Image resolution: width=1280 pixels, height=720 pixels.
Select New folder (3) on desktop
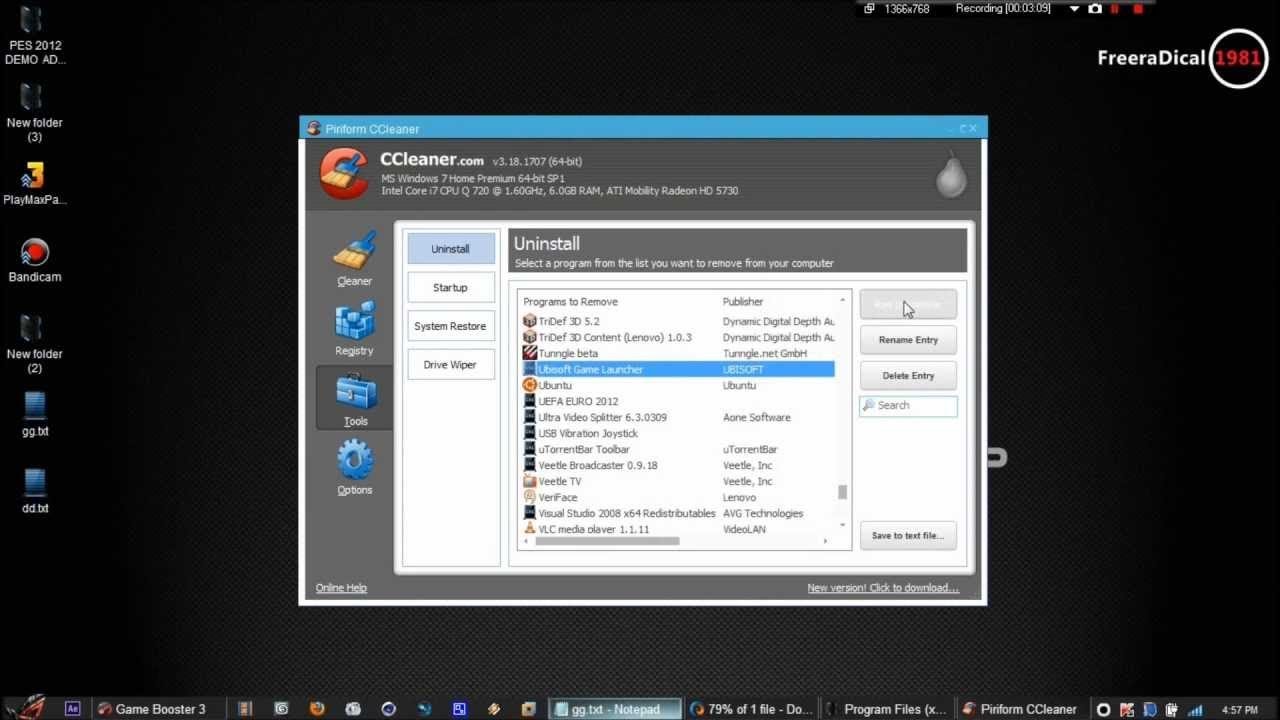34,113
